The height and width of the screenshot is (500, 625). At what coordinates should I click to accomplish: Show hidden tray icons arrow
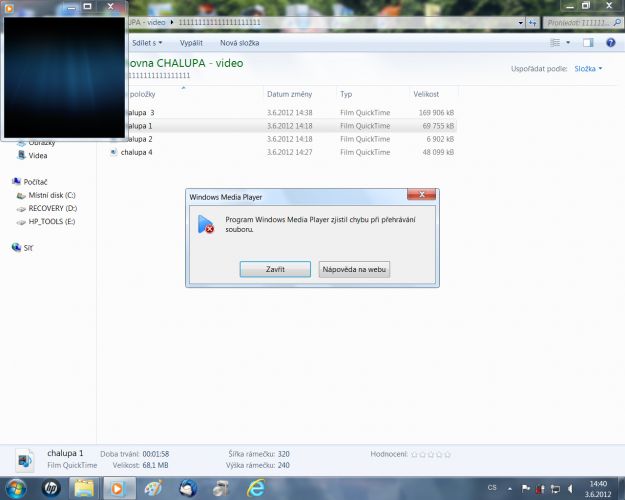[509, 488]
